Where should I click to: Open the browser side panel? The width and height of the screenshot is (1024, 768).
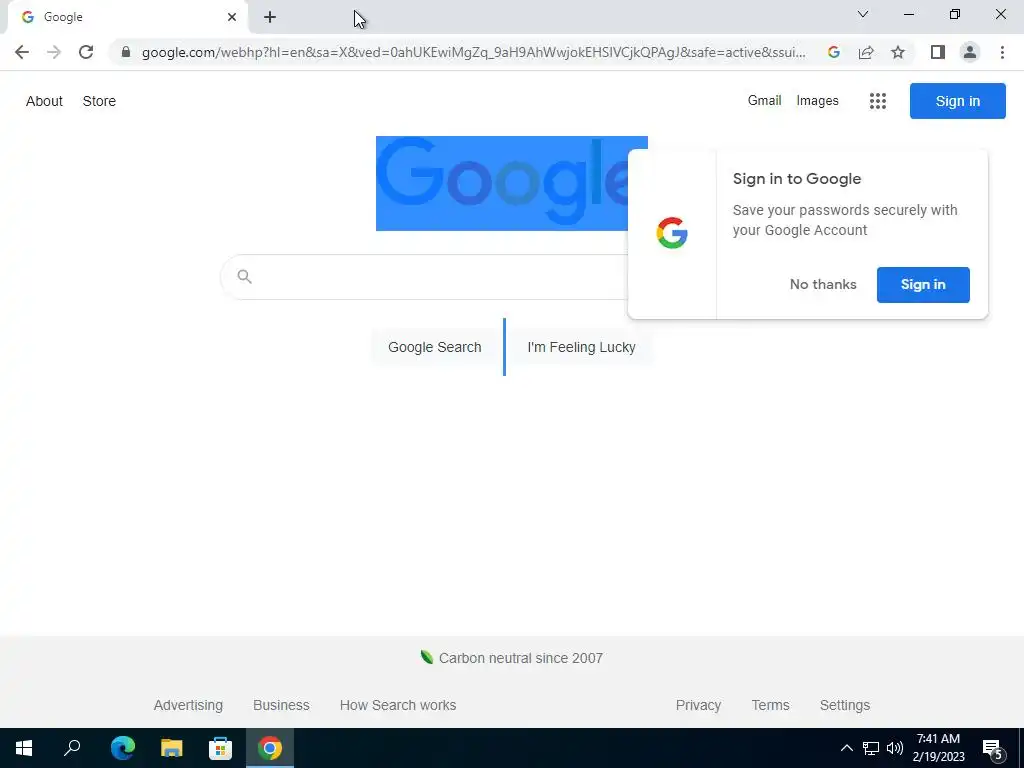[x=938, y=52]
